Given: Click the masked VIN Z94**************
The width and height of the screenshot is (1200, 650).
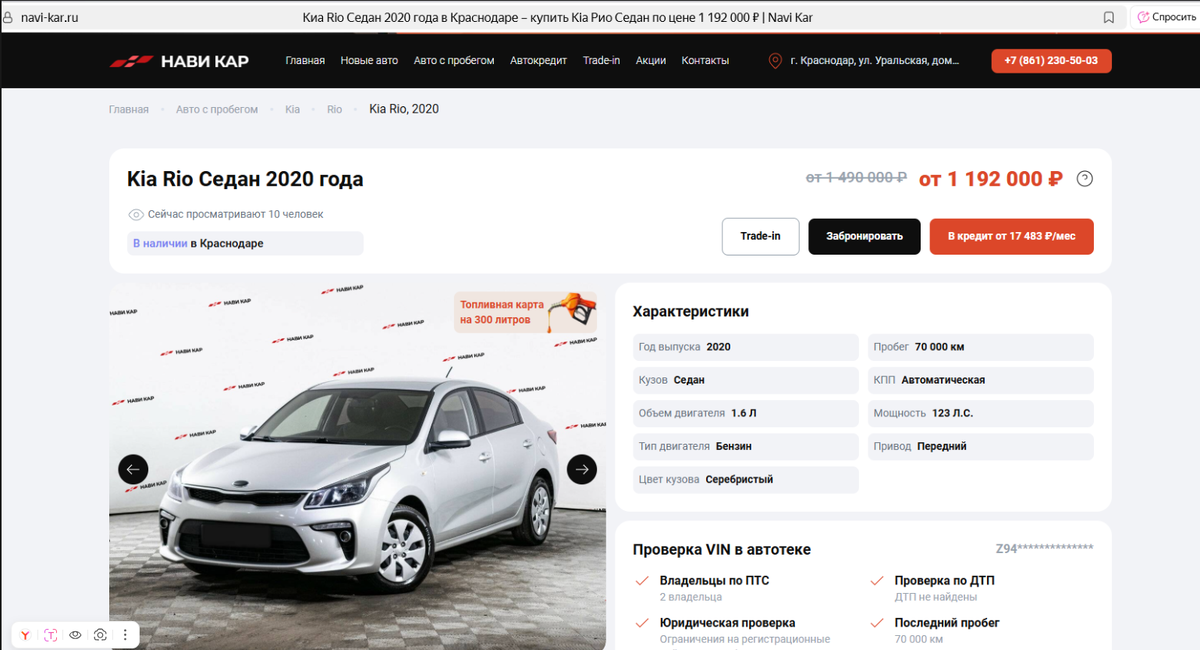Looking at the screenshot, I should 1044,549.
